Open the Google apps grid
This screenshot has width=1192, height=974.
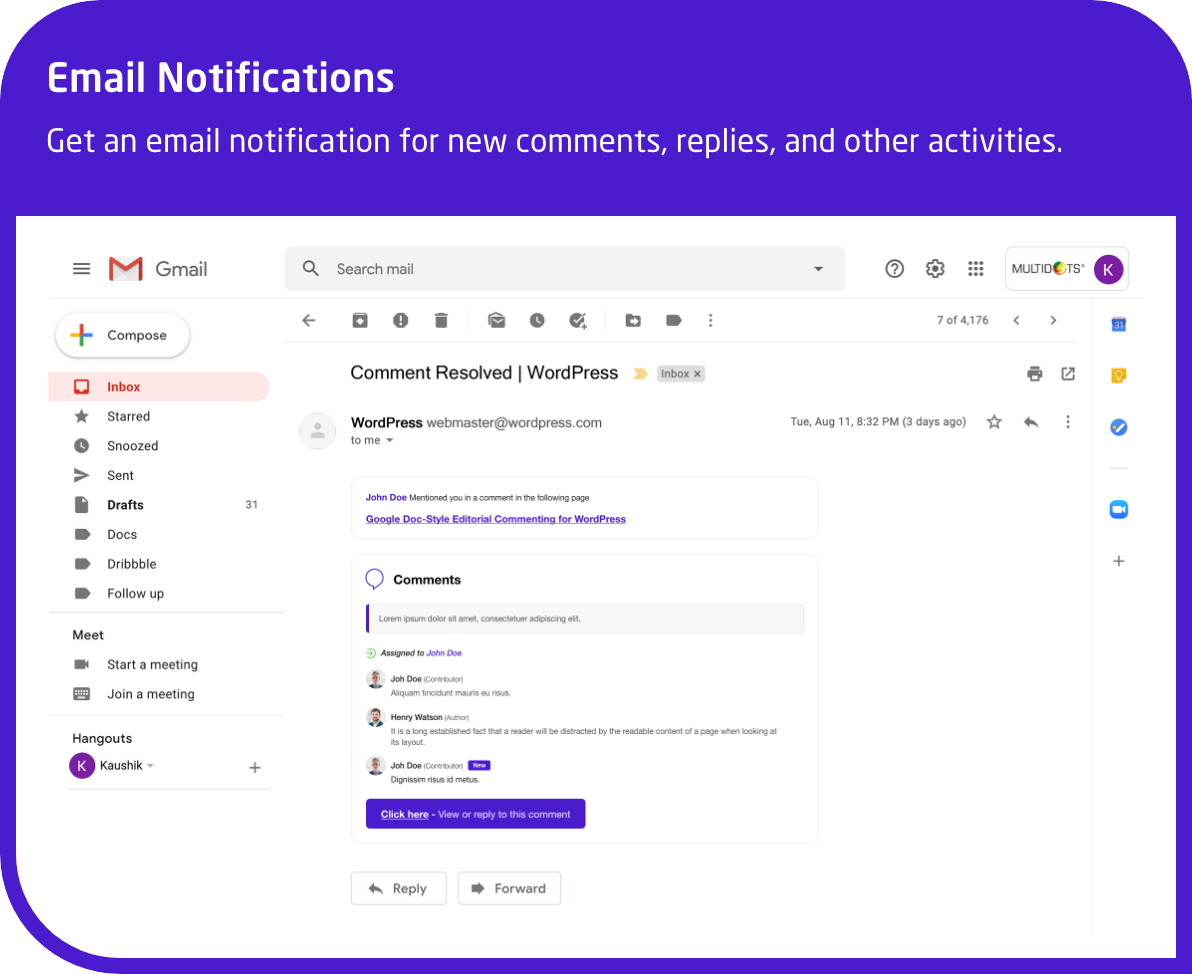976,268
